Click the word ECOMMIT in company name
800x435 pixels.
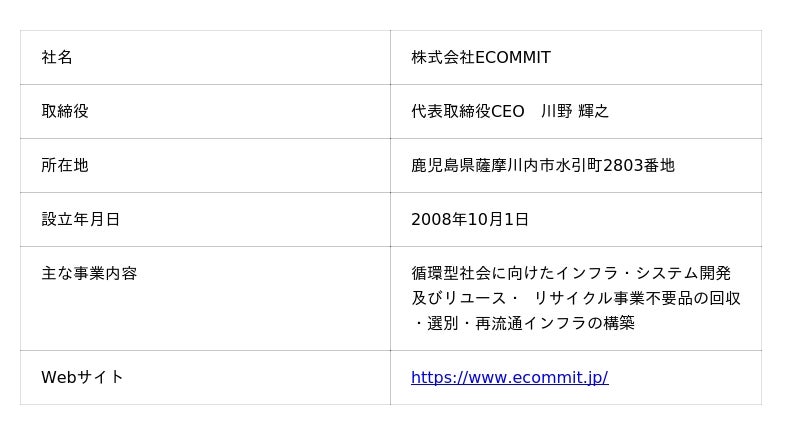(x=512, y=57)
